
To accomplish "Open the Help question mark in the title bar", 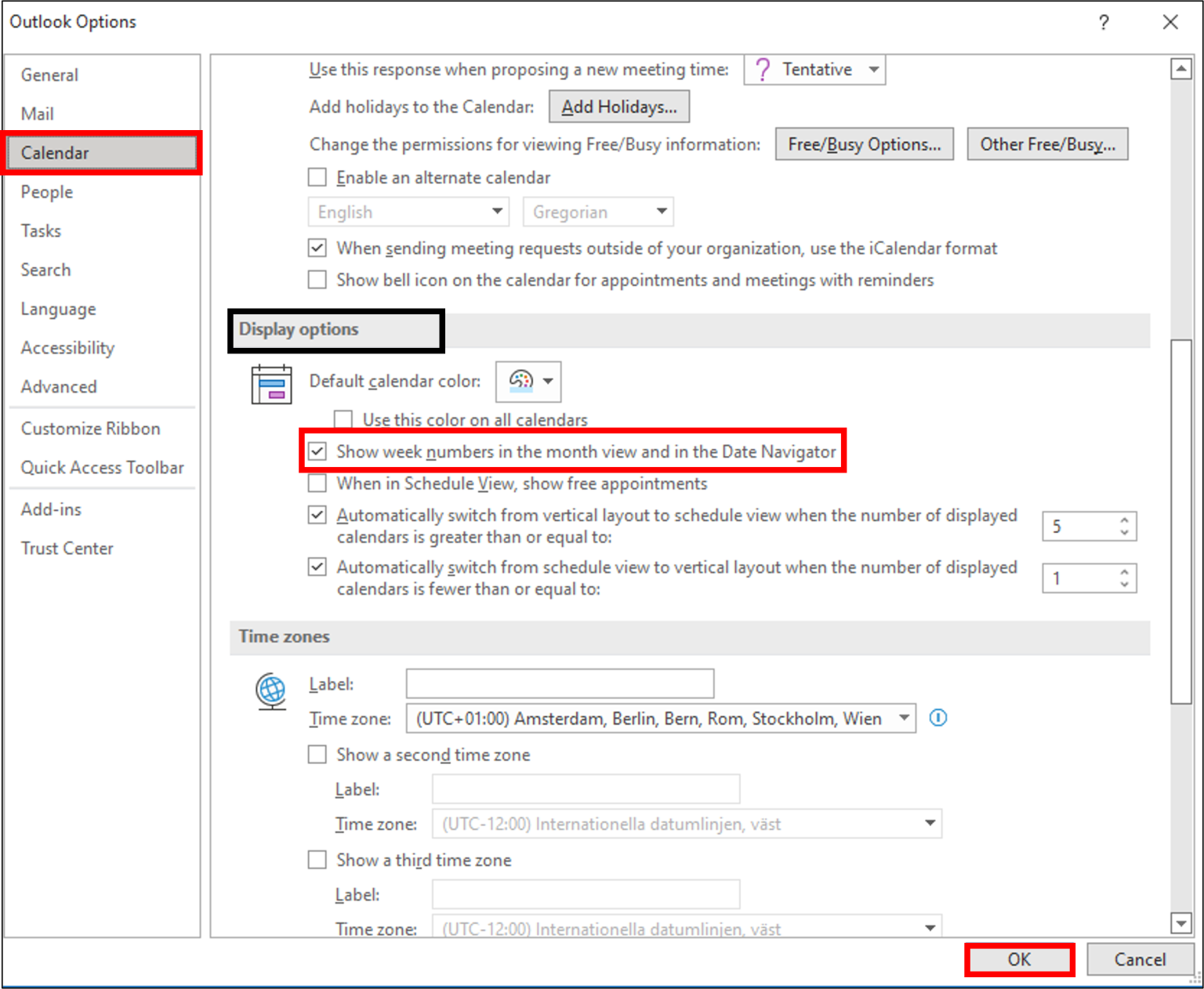I will pyautogui.click(x=1103, y=22).
